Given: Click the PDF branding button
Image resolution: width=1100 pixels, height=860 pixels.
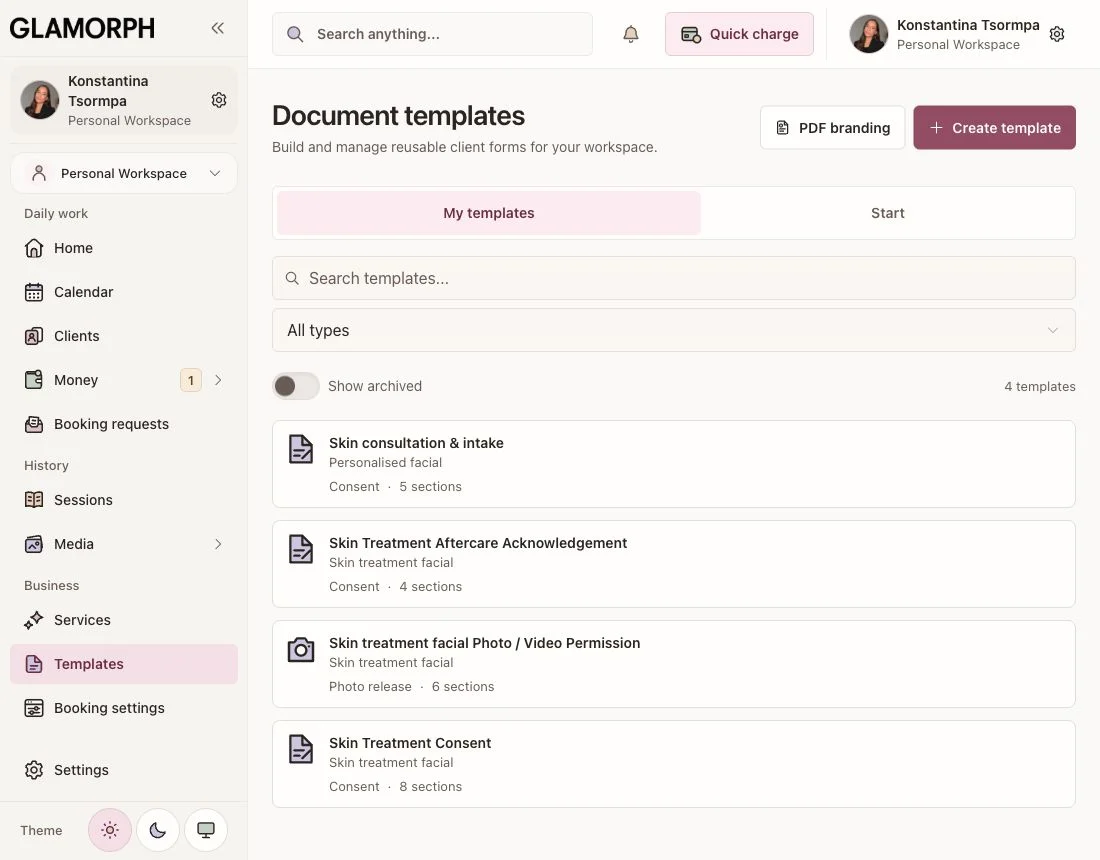Looking at the screenshot, I should point(833,128).
